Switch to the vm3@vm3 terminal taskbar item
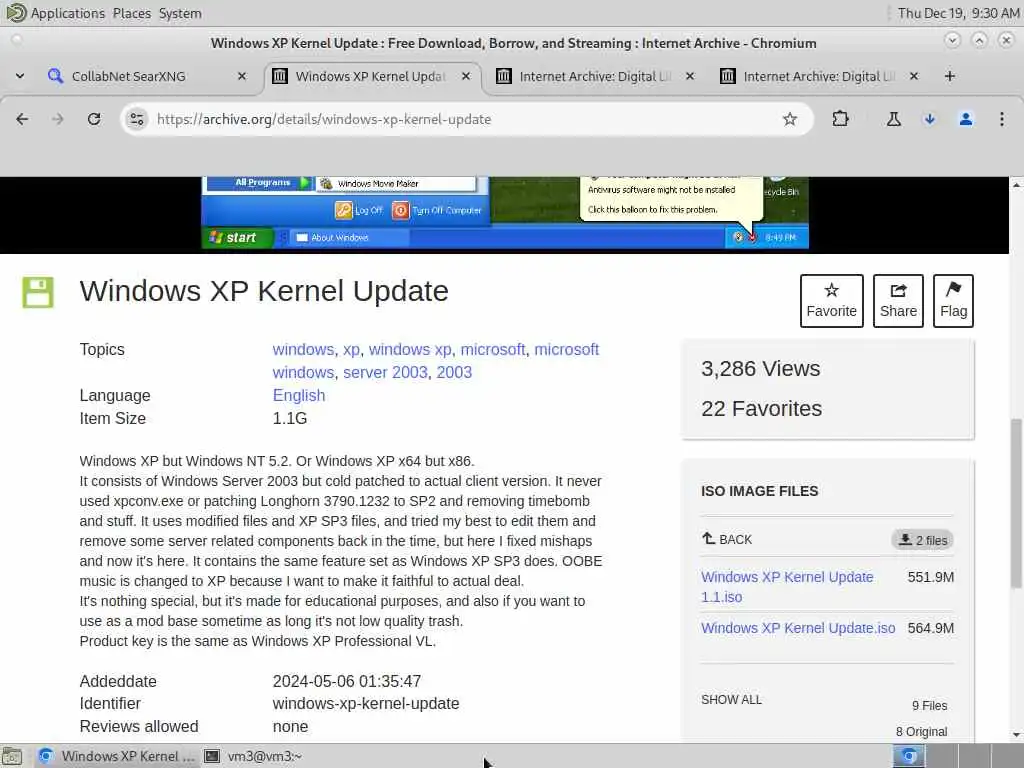This screenshot has height=768, width=1024. [x=253, y=756]
